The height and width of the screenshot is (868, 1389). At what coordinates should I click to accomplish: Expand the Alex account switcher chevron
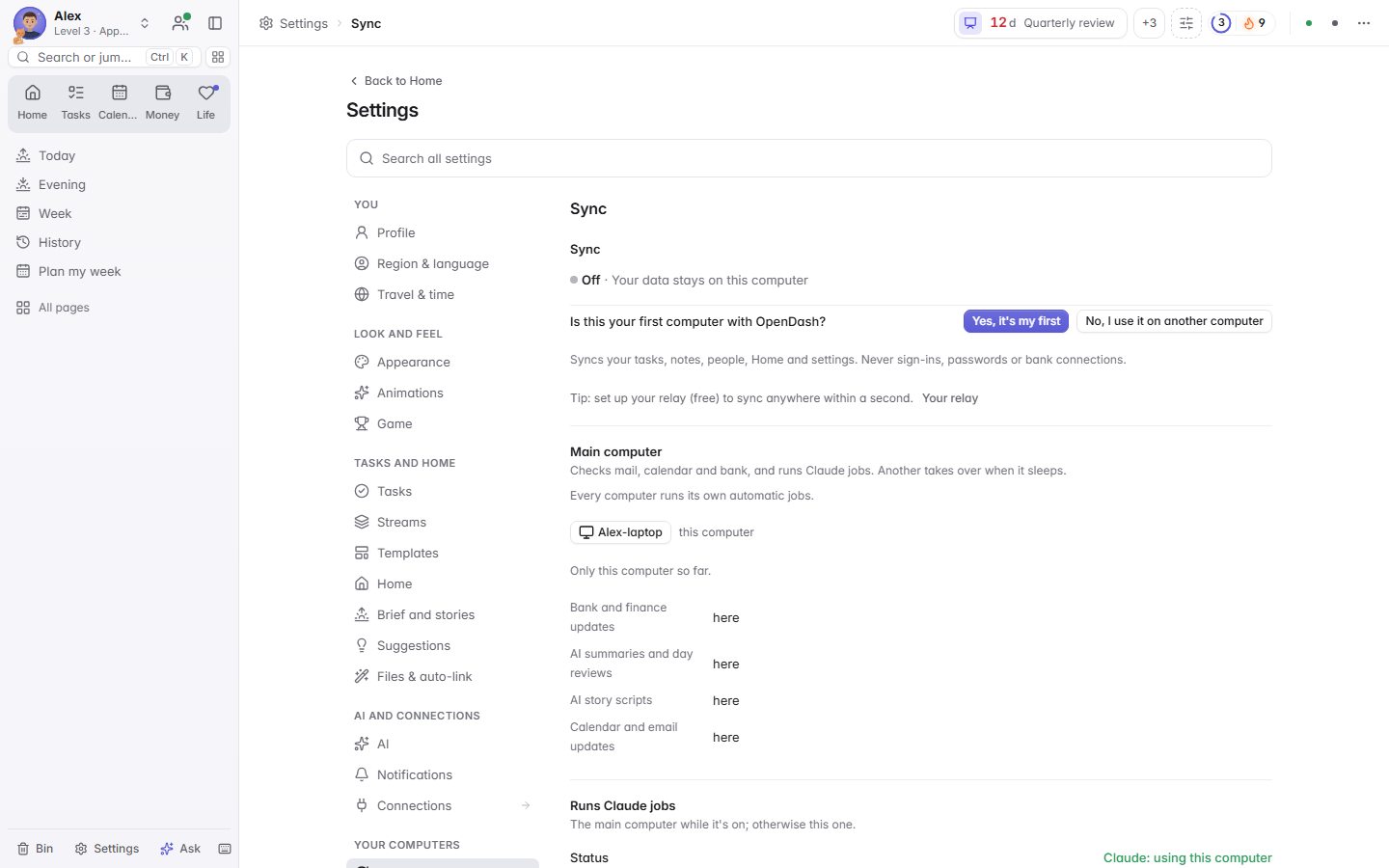(145, 23)
